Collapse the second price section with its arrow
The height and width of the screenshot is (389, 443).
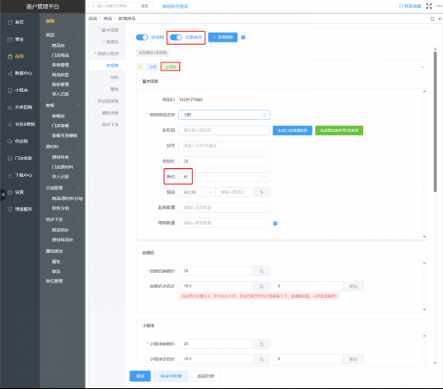click(425, 335)
